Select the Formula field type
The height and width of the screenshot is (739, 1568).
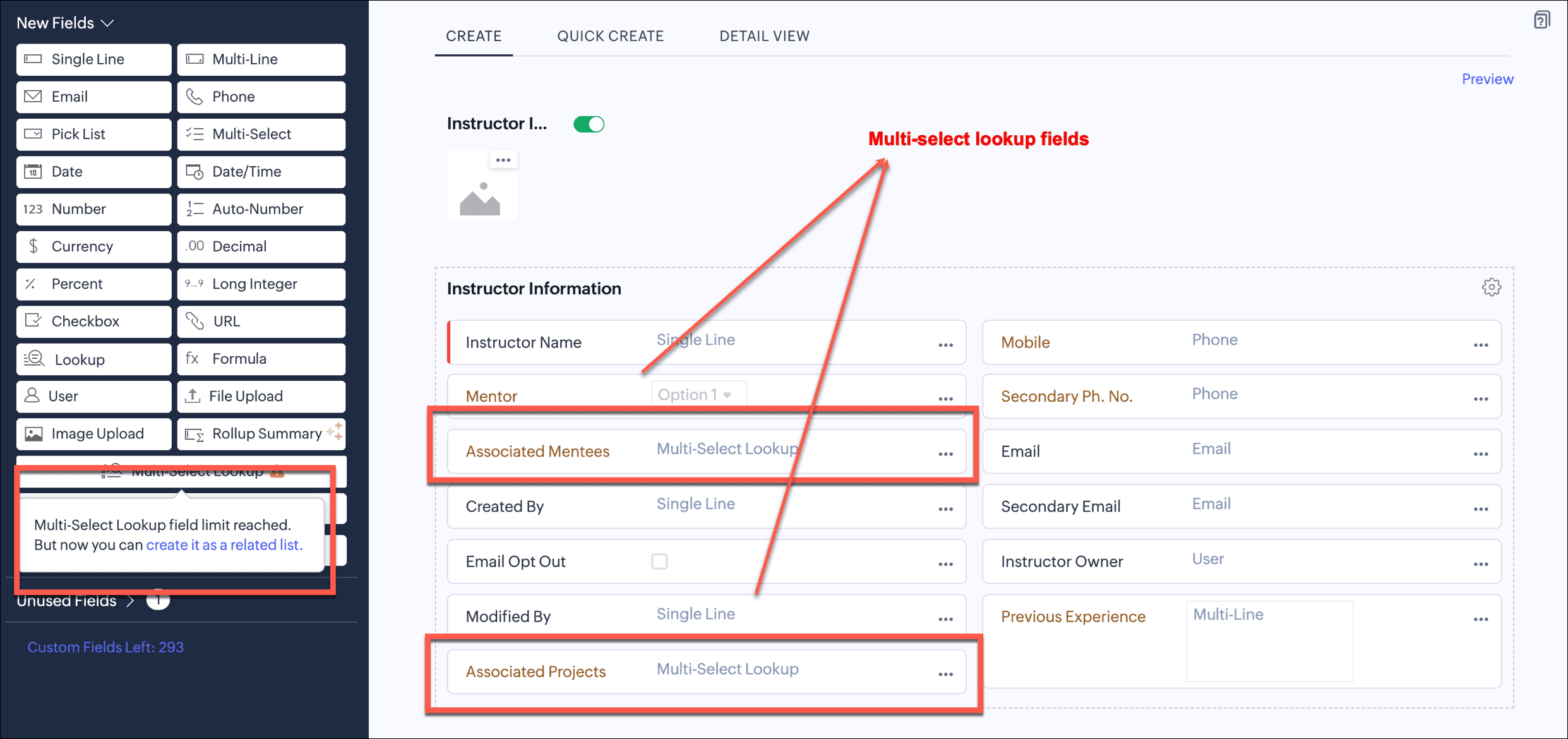coord(261,359)
